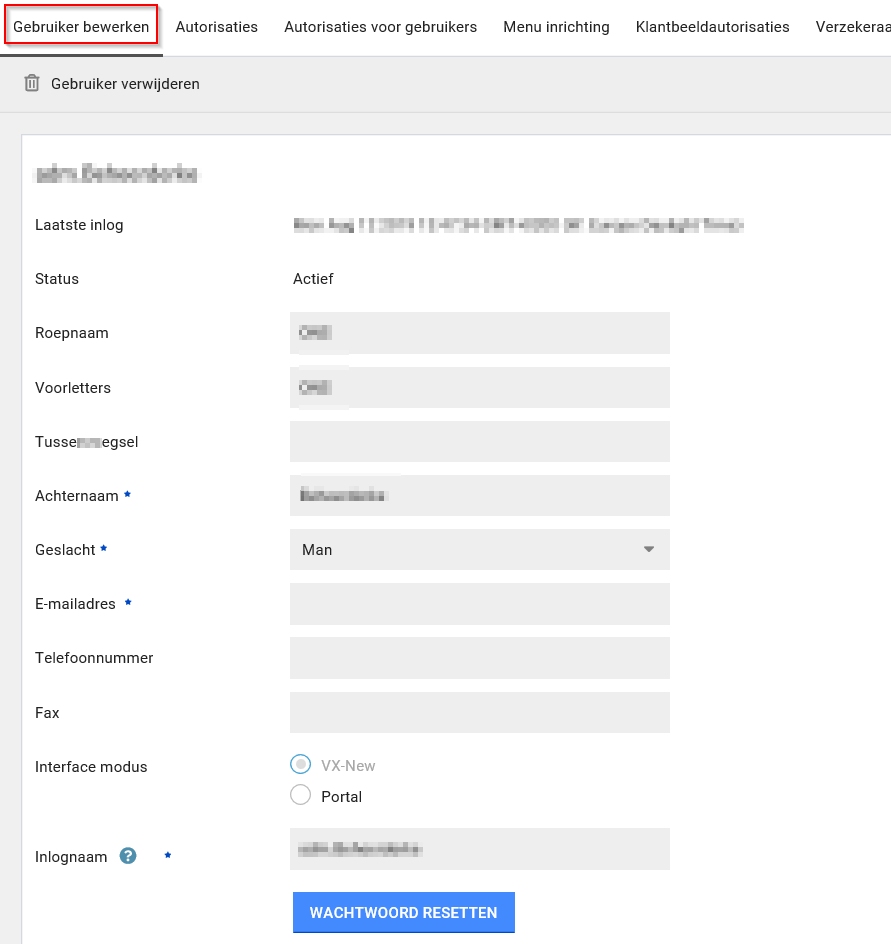The width and height of the screenshot is (891, 944).
Task: Click the E-mailadres input field
Action: click(479, 604)
